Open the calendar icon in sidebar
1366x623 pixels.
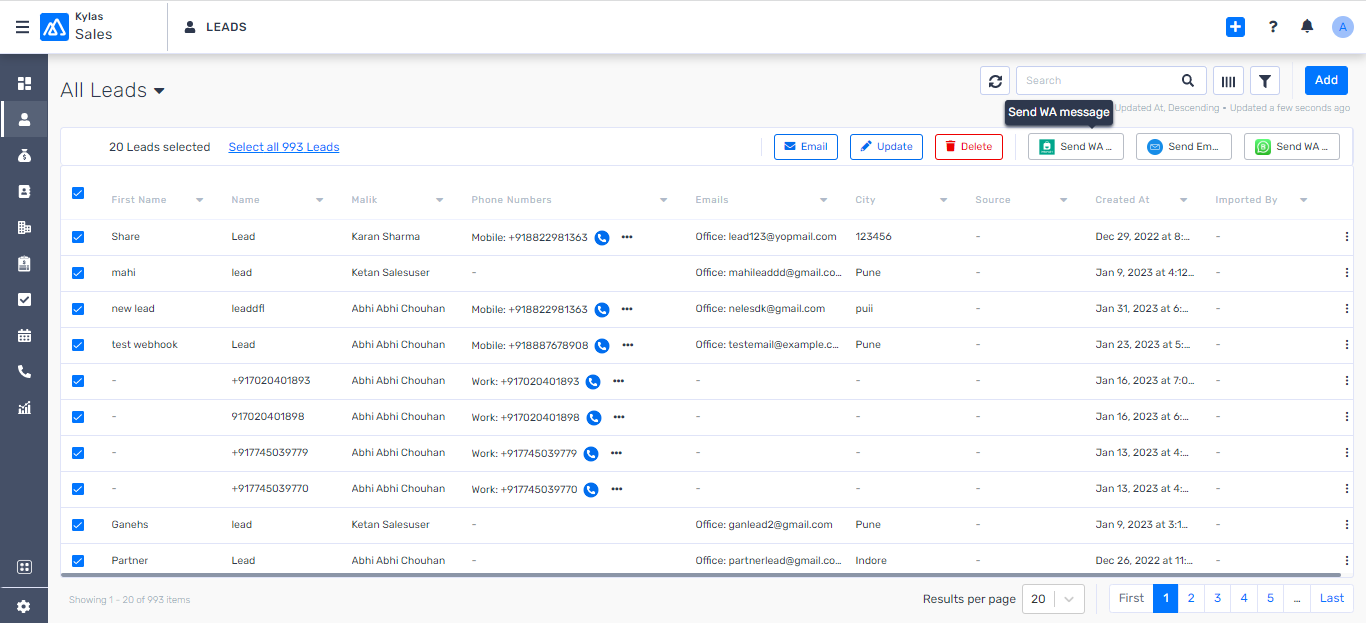point(24,335)
